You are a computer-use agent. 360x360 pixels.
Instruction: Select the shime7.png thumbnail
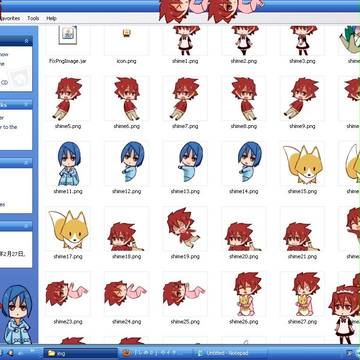[185, 99]
